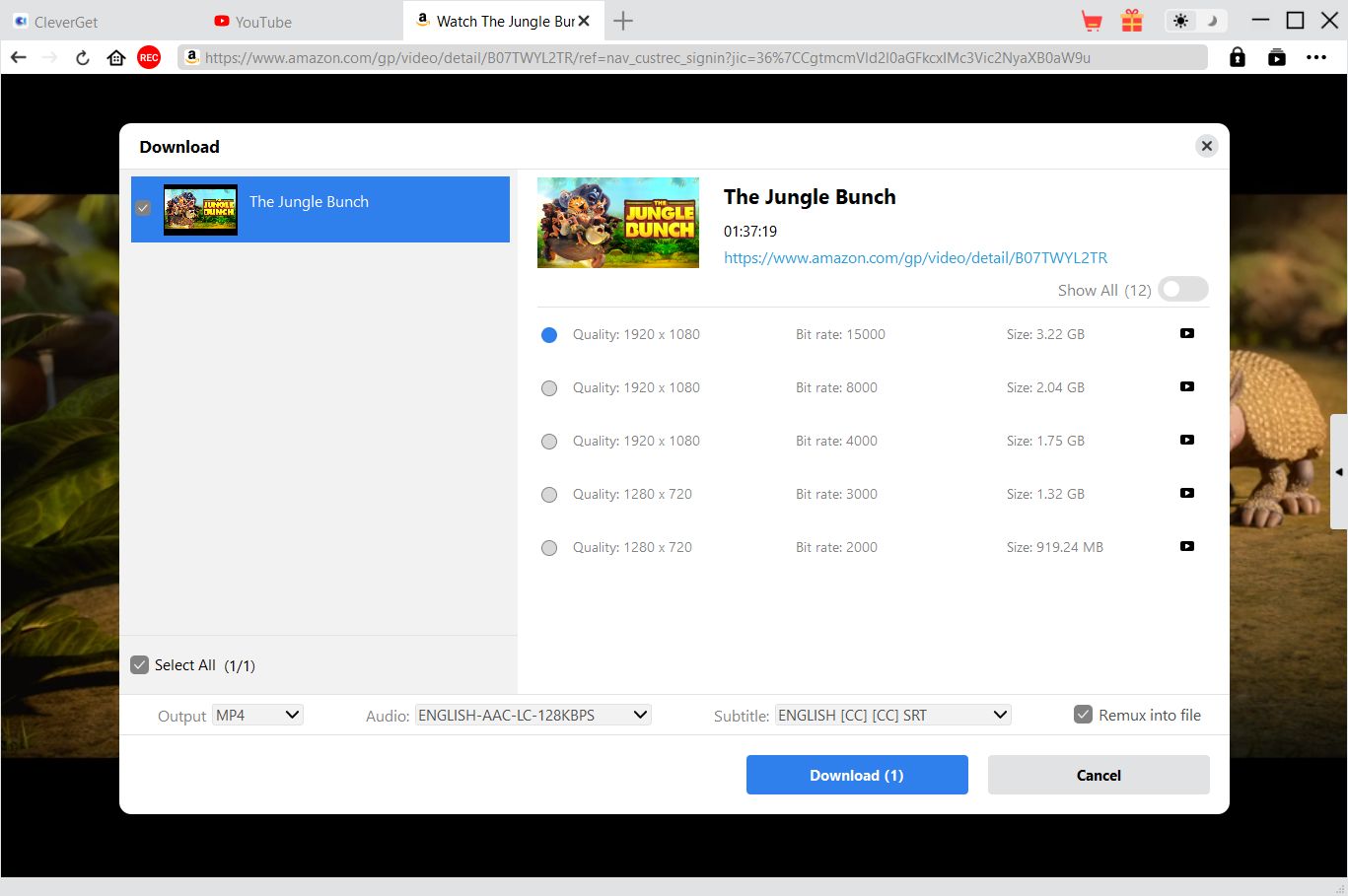Click the address bar URL field
This screenshot has width=1348, height=896.
[692, 57]
